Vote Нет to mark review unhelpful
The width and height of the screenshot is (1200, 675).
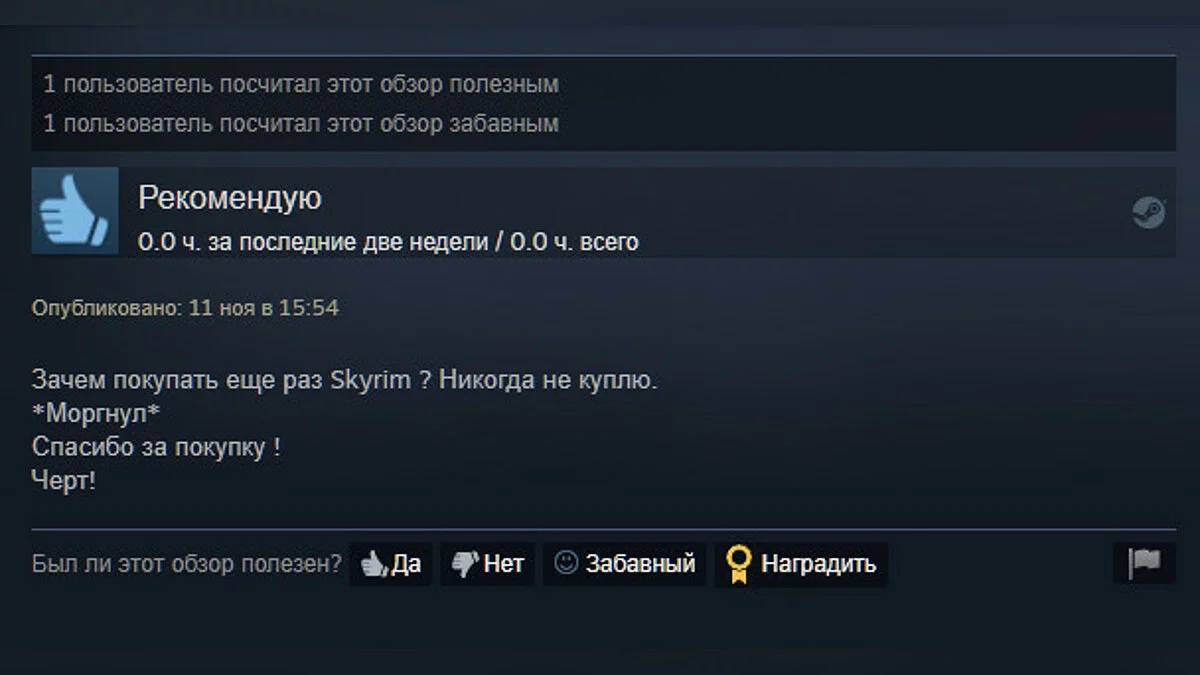tap(488, 564)
